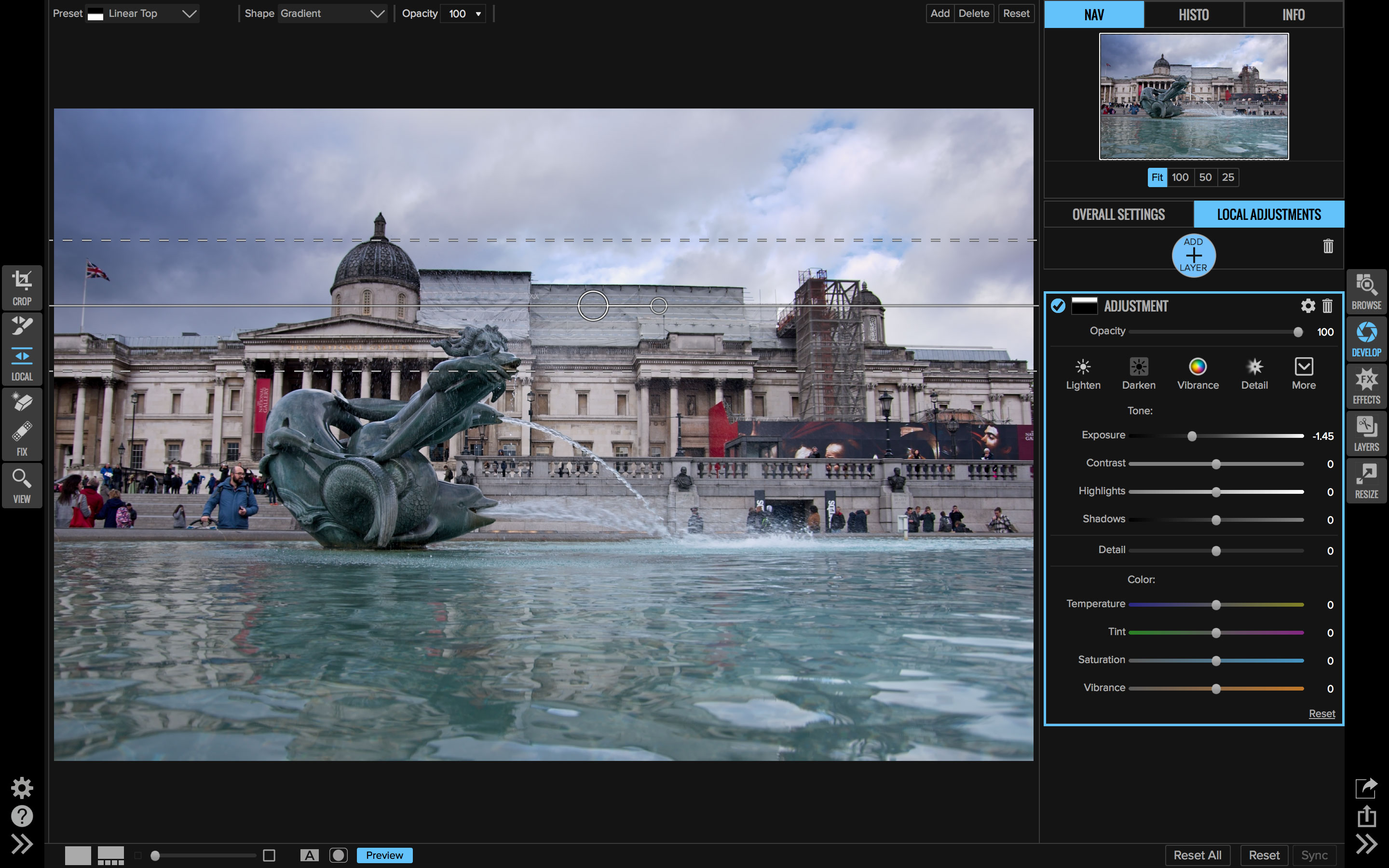
Task: Click the Adjustment layer mask thumbnail
Action: (1084, 306)
